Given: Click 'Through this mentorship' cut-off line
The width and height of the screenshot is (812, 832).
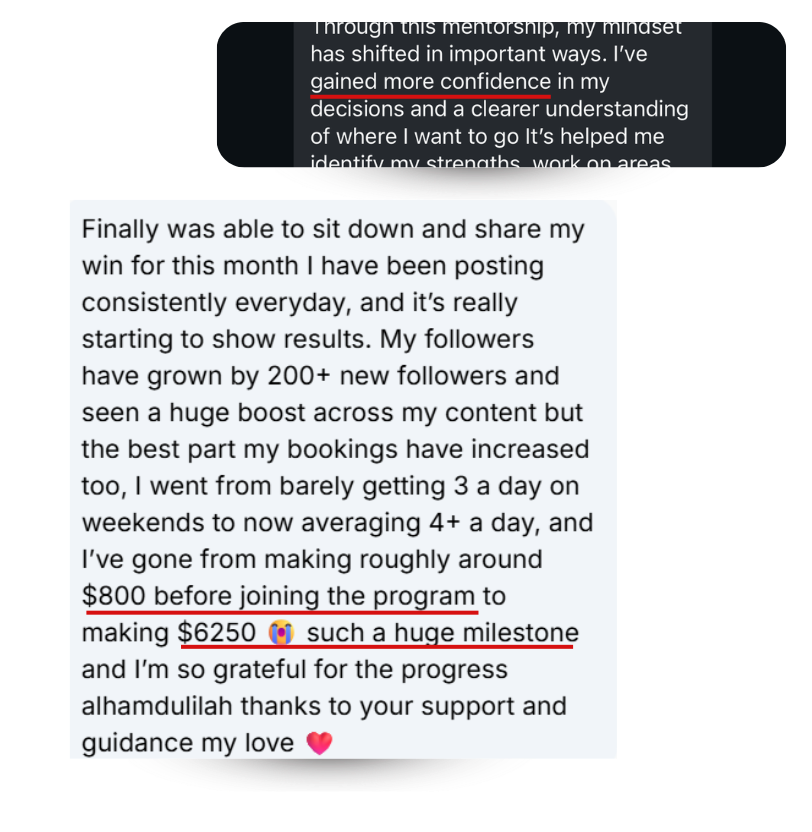Looking at the screenshot, I should point(496,29).
